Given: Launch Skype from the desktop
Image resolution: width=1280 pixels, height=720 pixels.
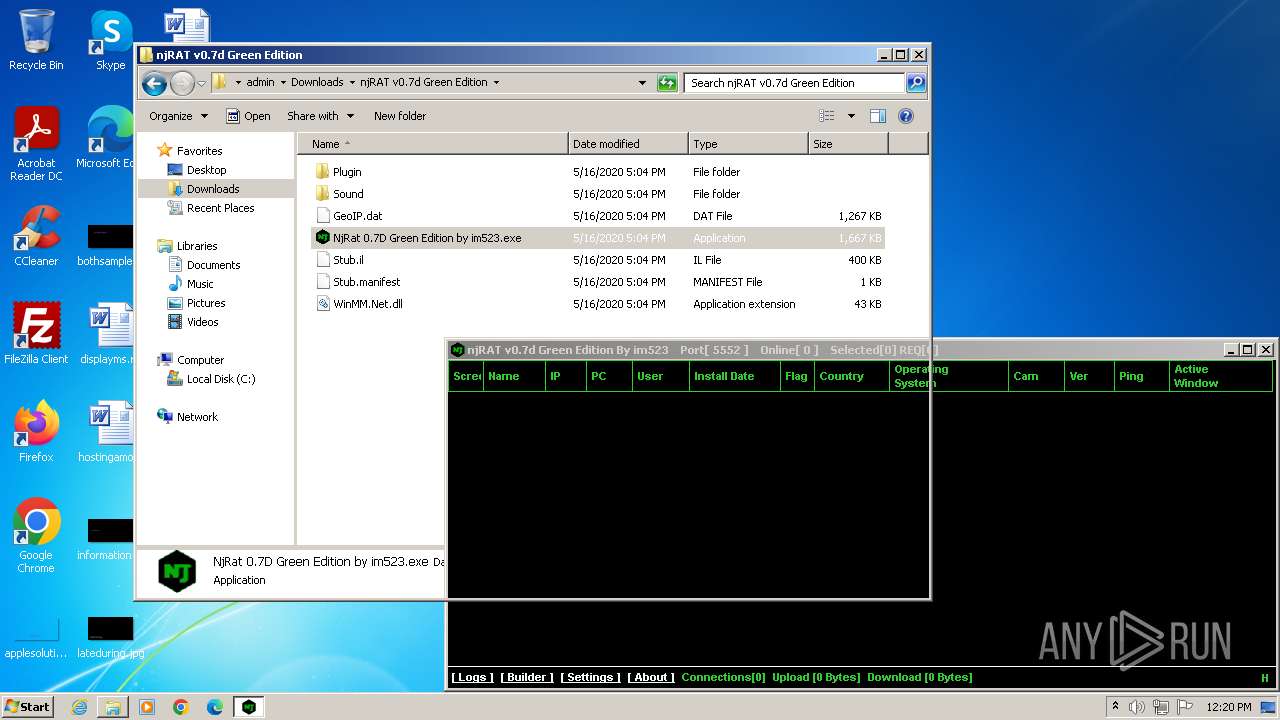Looking at the screenshot, I should 110,40.
